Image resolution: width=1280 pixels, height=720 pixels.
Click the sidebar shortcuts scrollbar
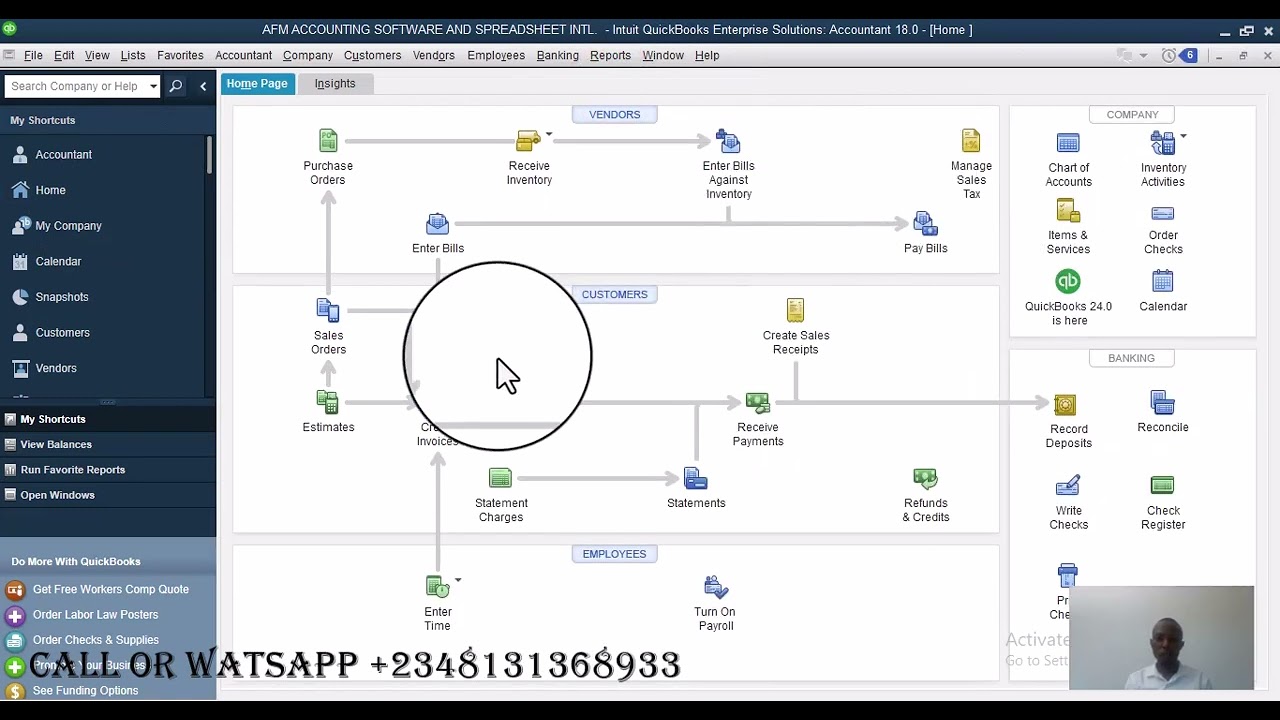(x=210, y=155)
